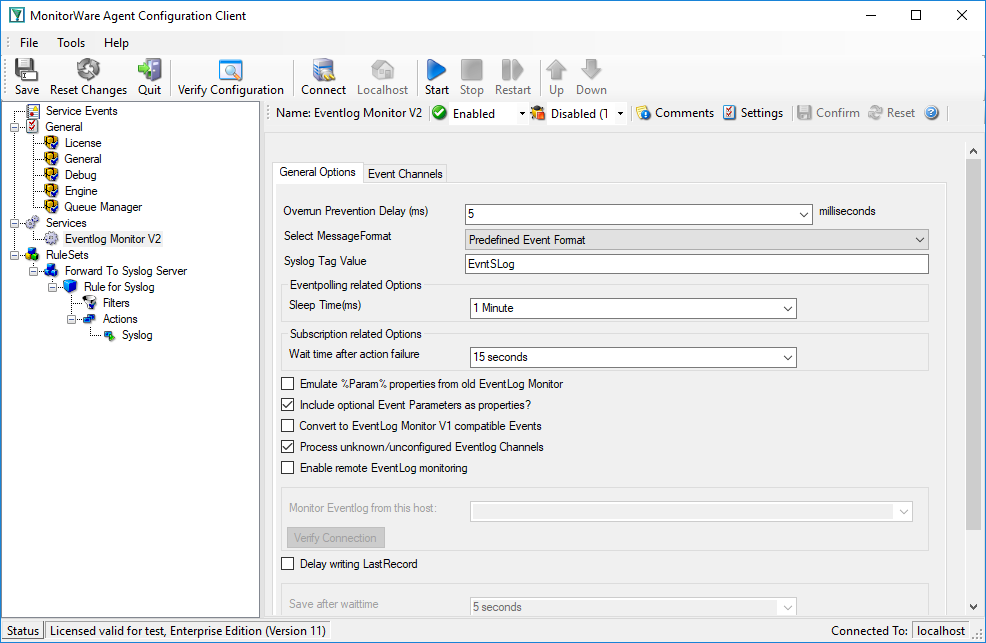This screenshot has width=986, height=643.
Task: Open the Save after waittime dropdown
Action: coord(787,607)
